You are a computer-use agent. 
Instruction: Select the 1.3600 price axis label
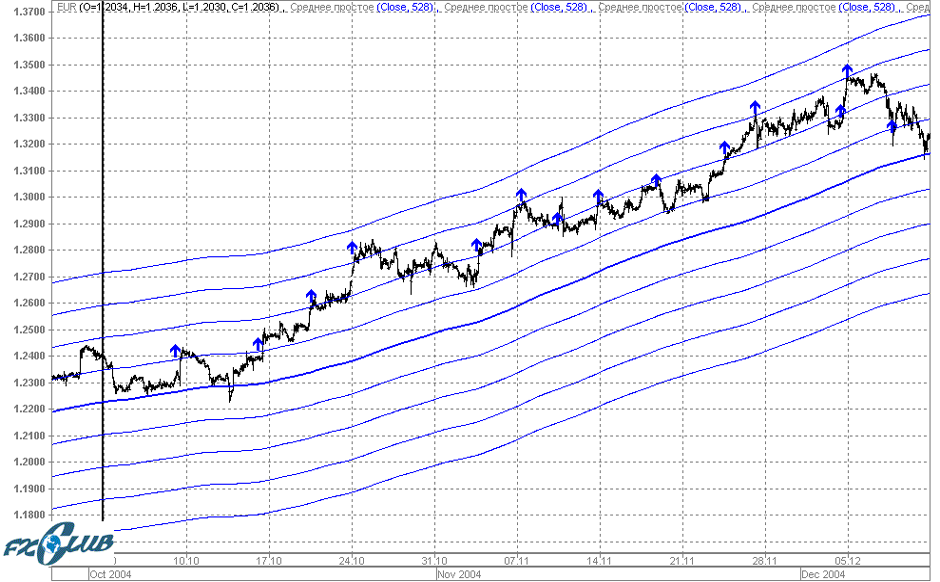[x=29, y=38]
